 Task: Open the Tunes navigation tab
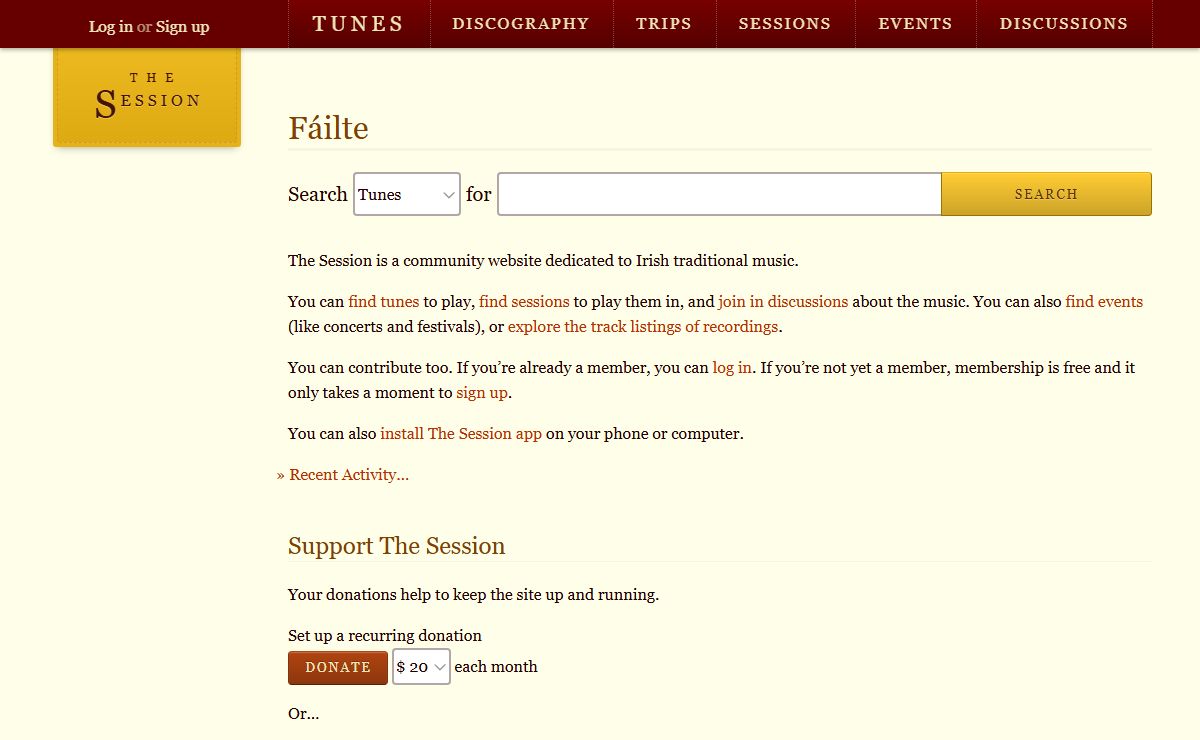point(358,24)
